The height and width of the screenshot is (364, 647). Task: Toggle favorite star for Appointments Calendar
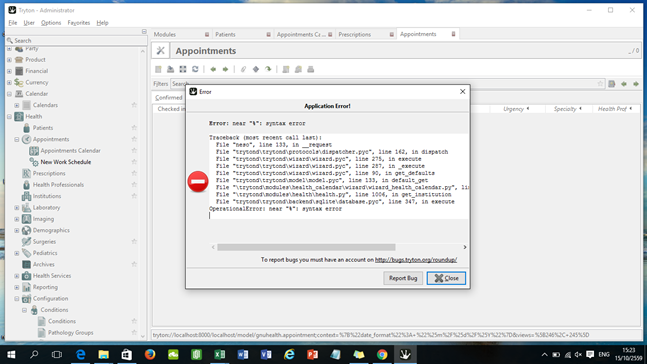(134, 151)
